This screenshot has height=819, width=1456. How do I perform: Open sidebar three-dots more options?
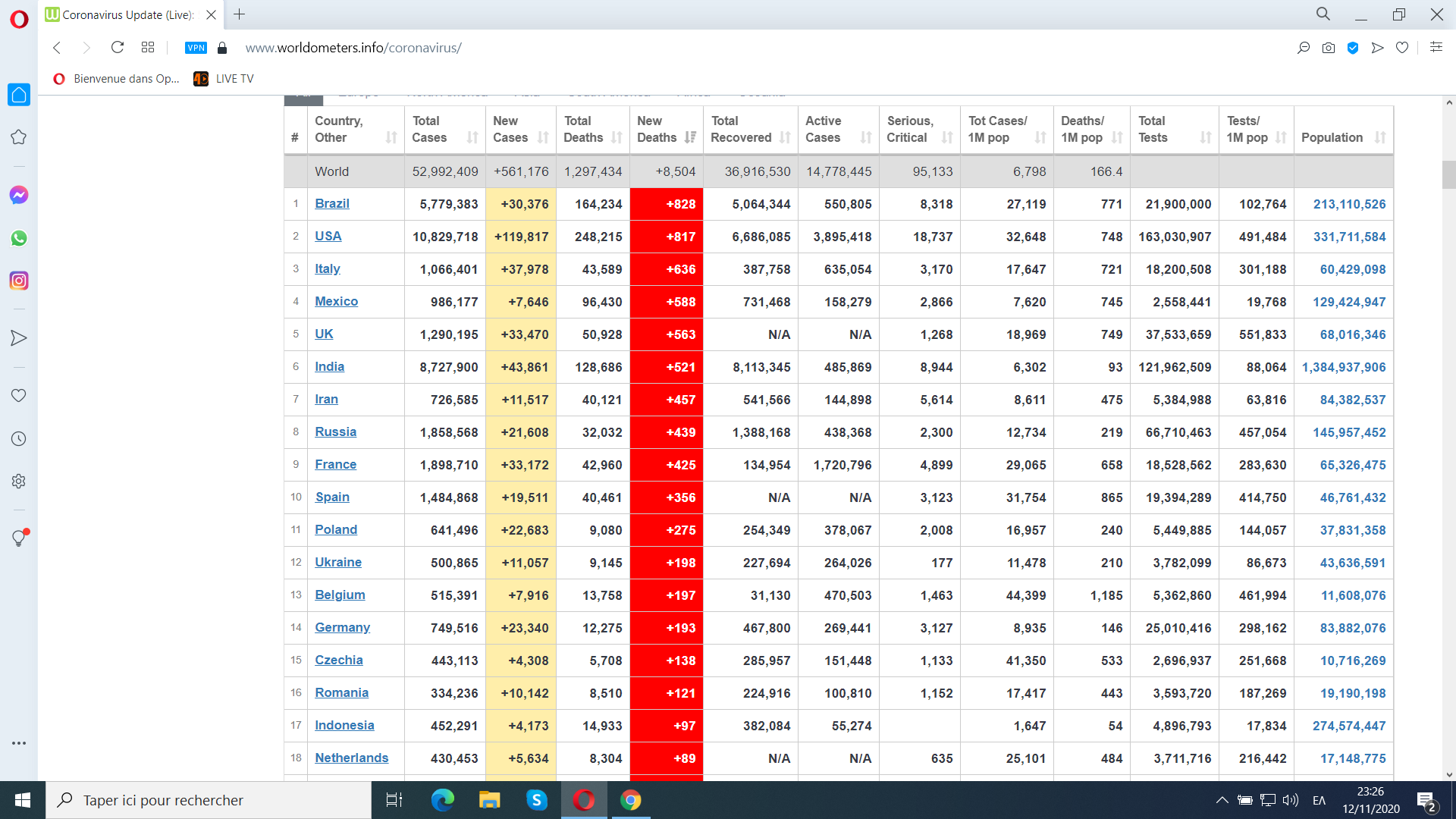pyautogui.click(x=19, y=743)
